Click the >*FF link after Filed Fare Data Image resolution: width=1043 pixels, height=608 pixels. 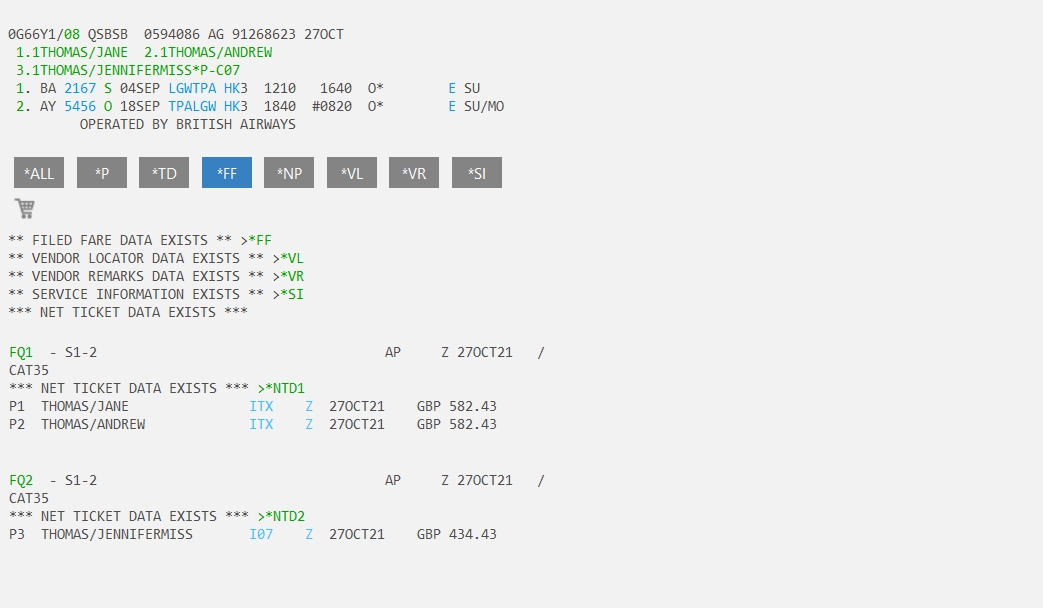(256, 240)
